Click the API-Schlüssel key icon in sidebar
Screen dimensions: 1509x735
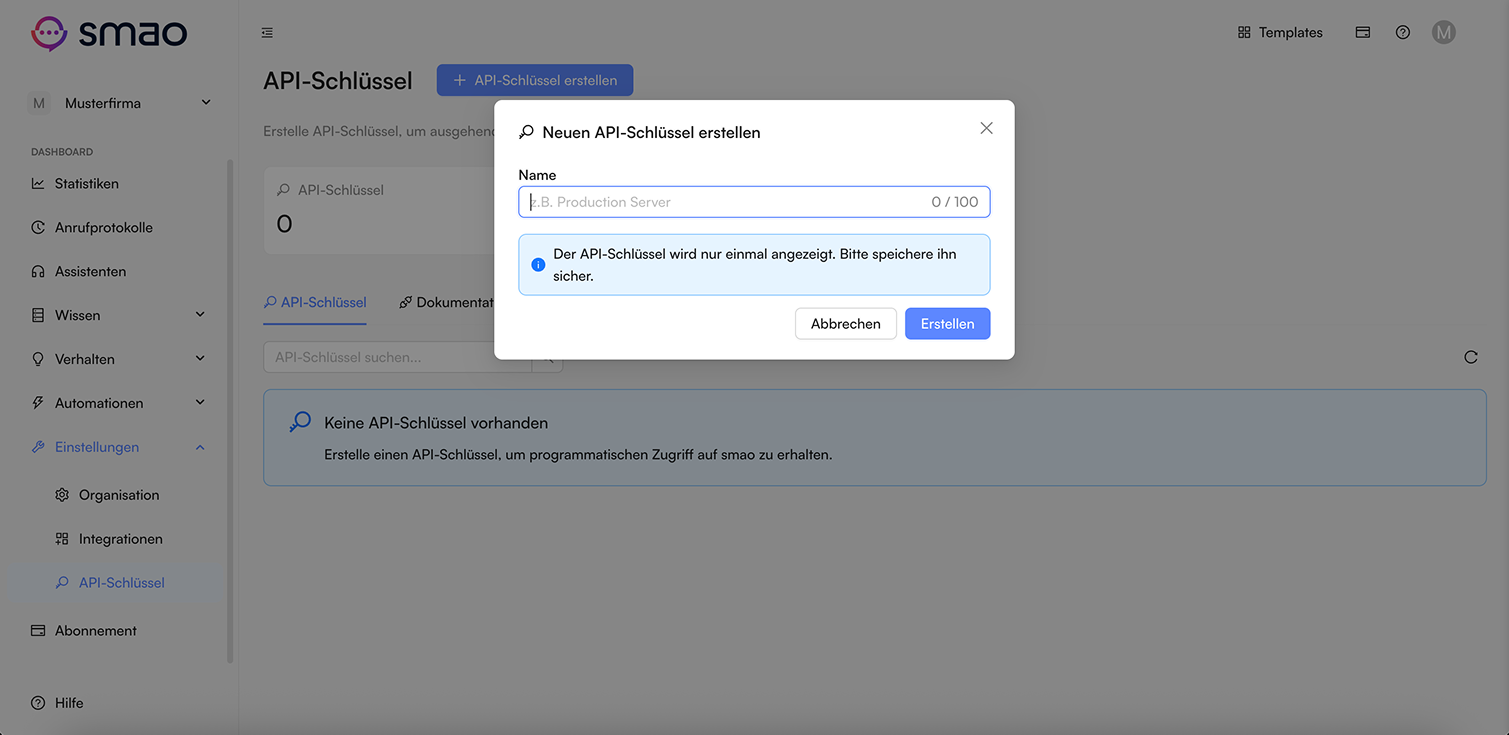(62, 583)
